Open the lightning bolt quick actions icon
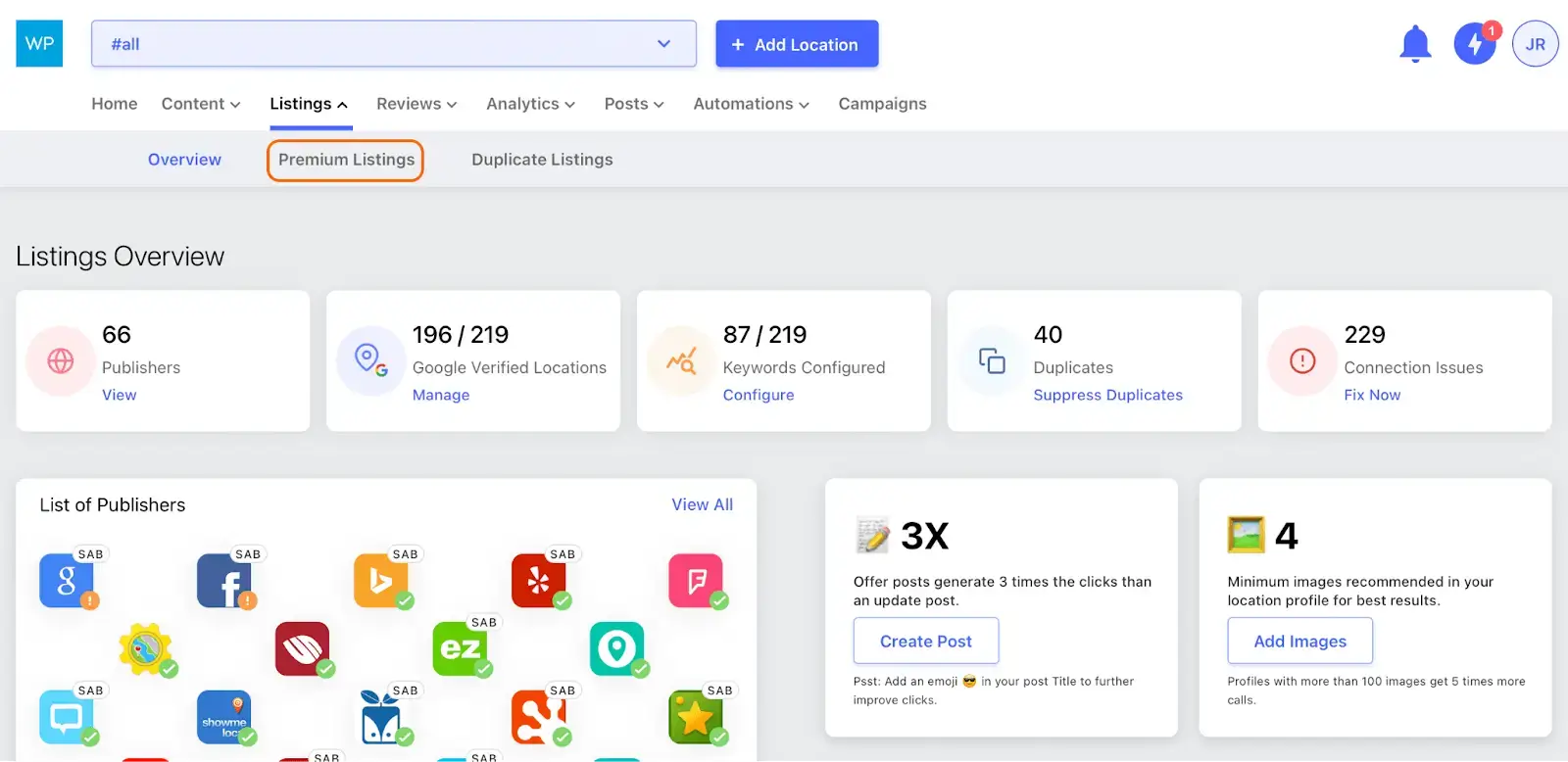The height and width of the screenshot is (762, 1568). [x=1475, y=44]
